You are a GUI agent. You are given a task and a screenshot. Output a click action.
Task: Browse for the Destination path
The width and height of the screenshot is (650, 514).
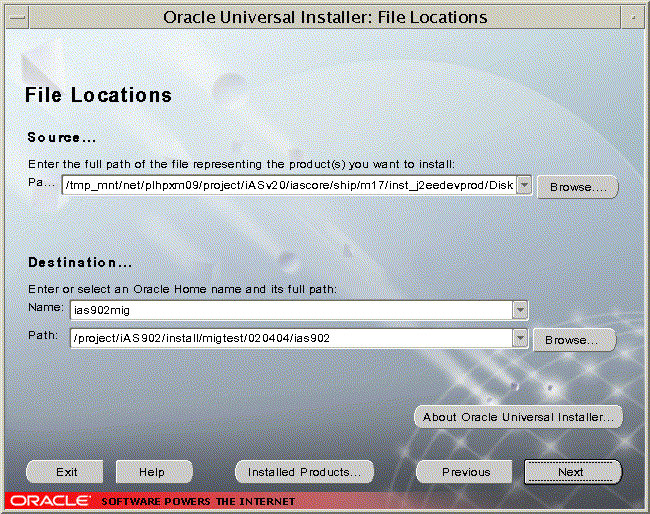click(574, 340)
